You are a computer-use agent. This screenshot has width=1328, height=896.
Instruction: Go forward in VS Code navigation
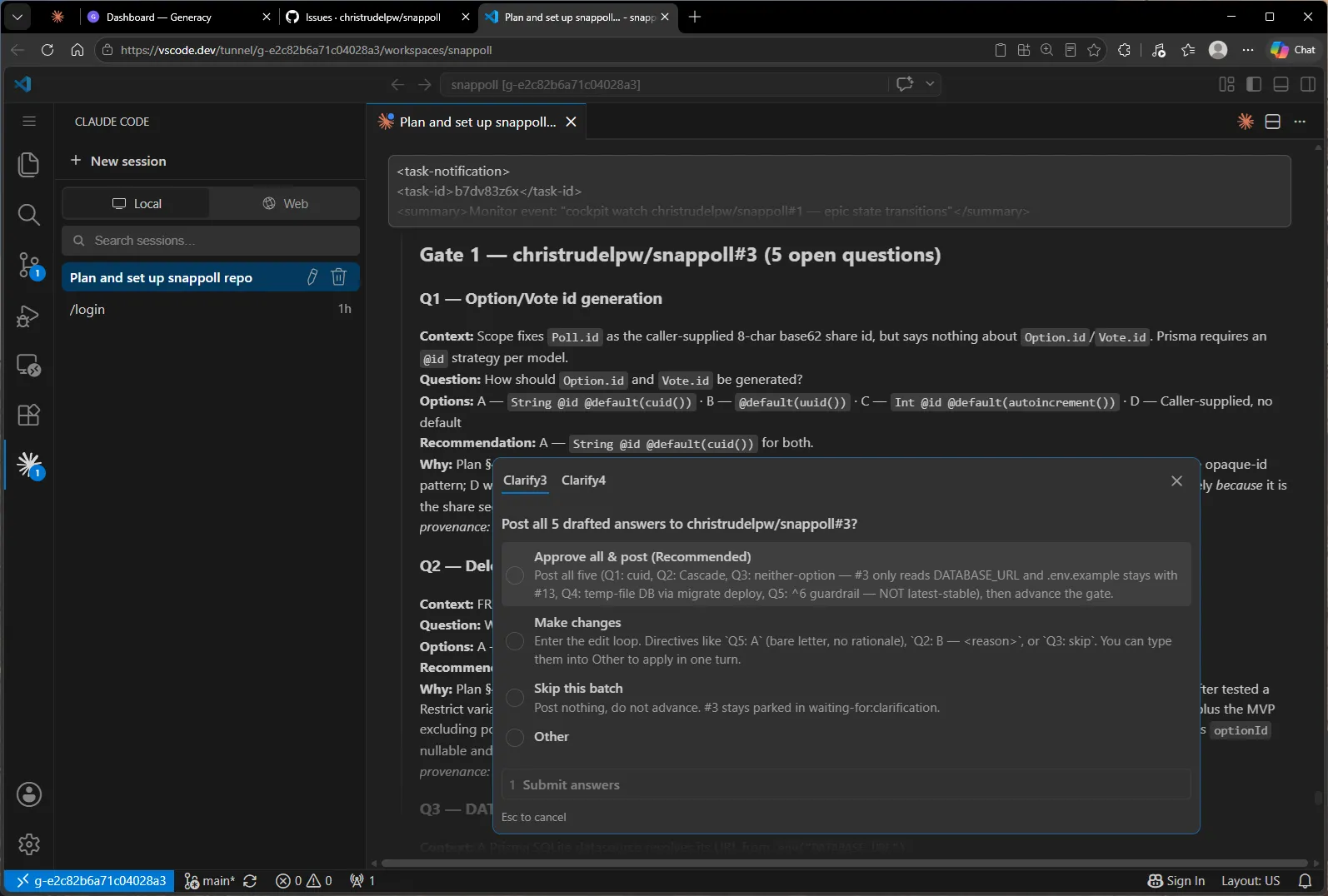click(x=424, y=84)
